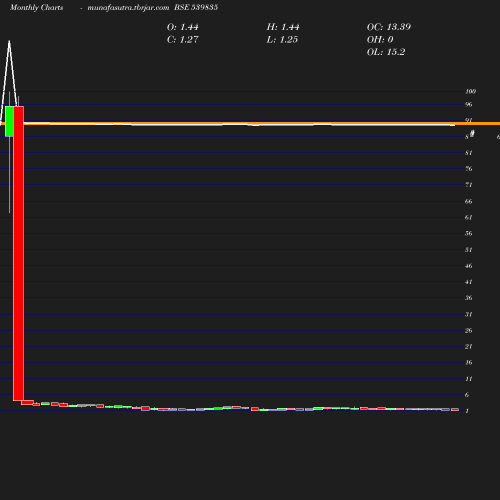Viewport: 500px width, 500px height.
Task: Select the high value 'H: 1.44'
Action: pyautogui.click(x=283, y=27)
